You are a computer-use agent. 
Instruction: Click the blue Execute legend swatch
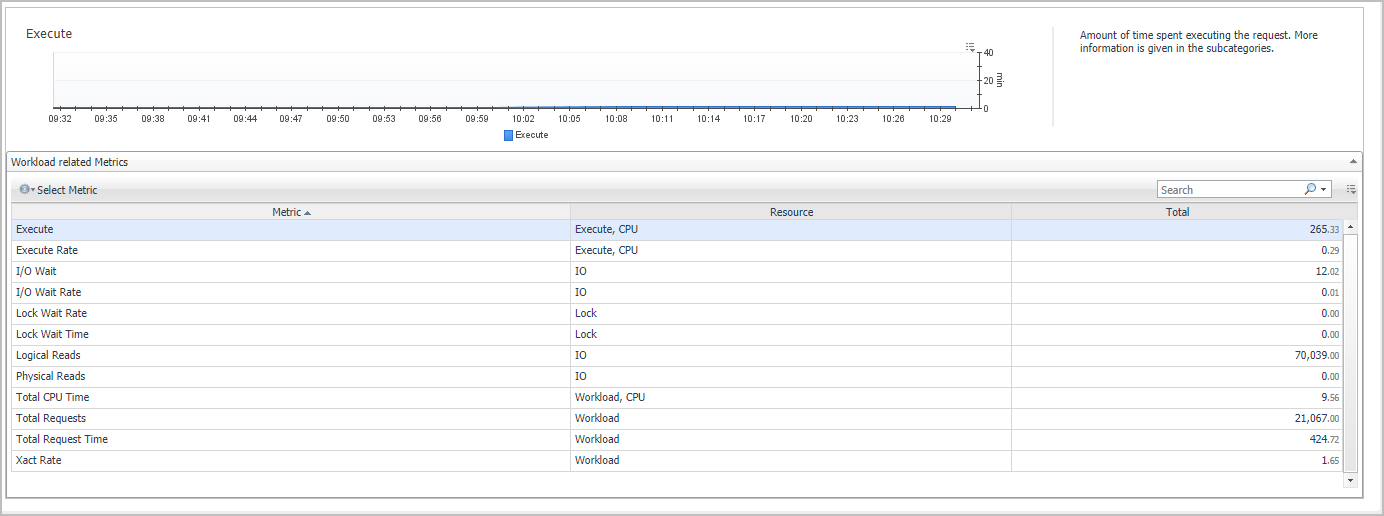(x=508, y=135)
